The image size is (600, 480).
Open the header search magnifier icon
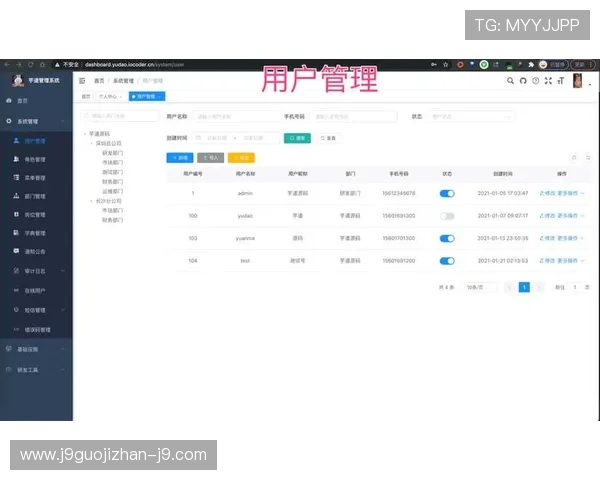coord(510,81)
